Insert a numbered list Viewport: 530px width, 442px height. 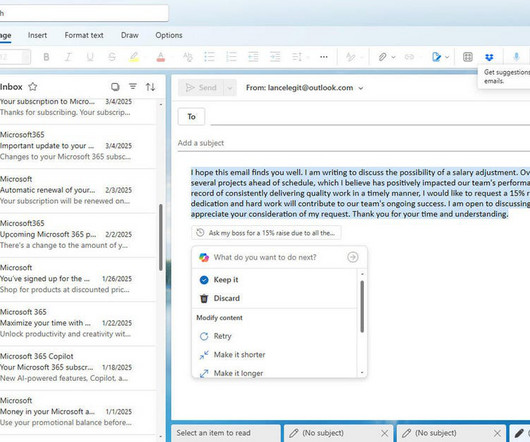[x=231, y=57]
